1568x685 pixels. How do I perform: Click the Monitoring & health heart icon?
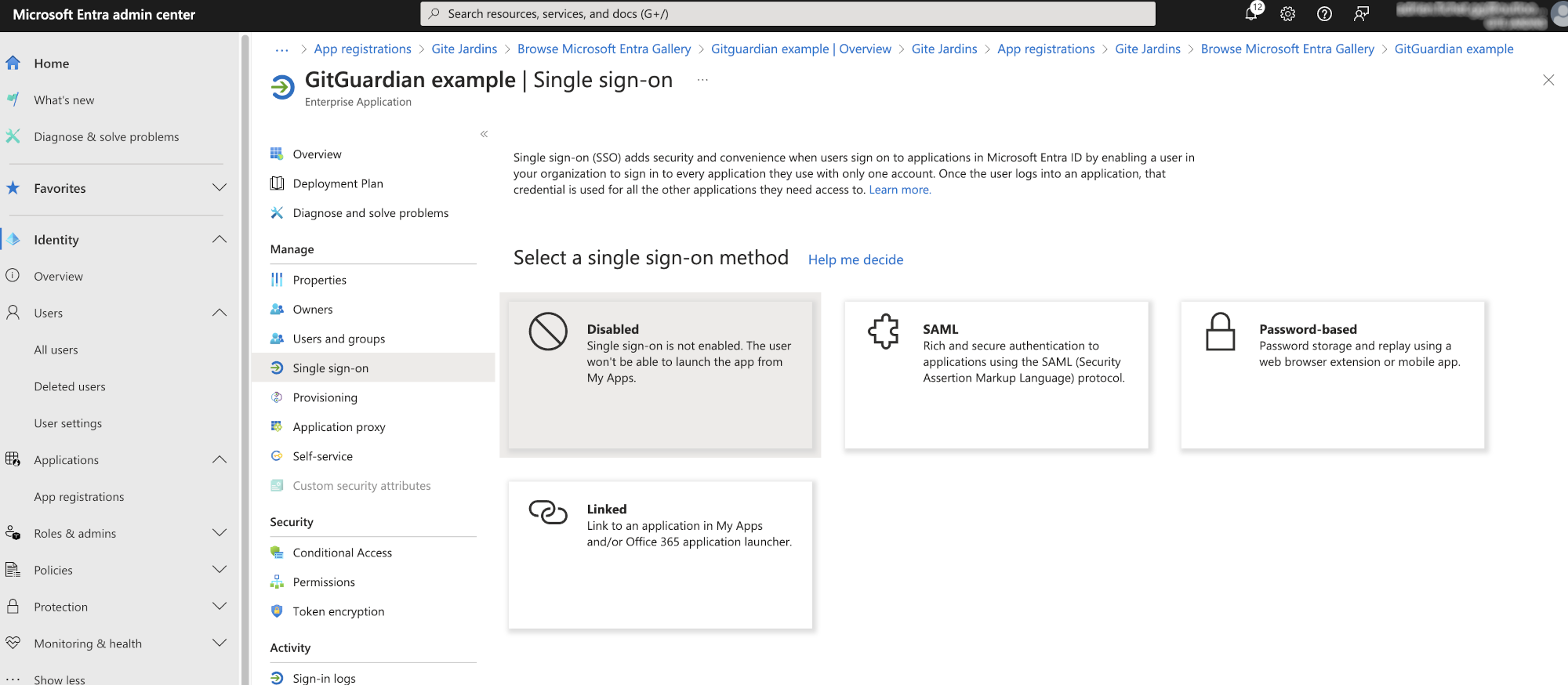coord(13,643)
